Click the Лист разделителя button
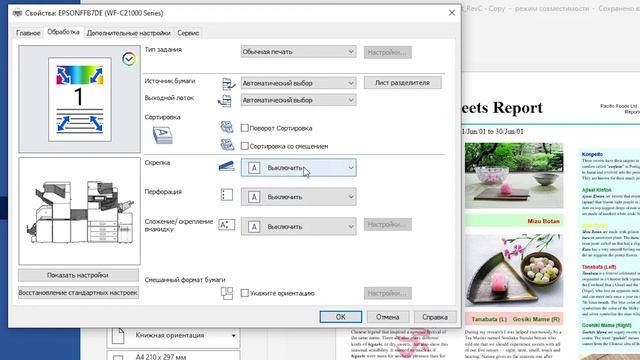Screen dimensions: 640x360 (402, 82)
